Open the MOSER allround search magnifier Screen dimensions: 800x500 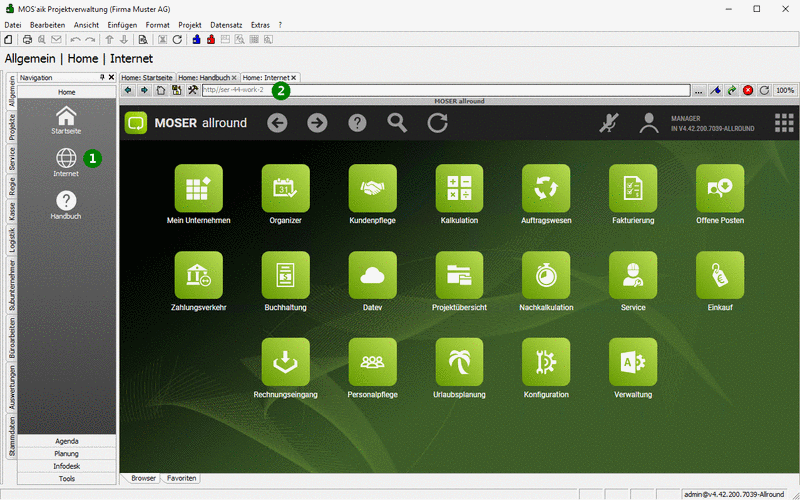click(397, 123)
